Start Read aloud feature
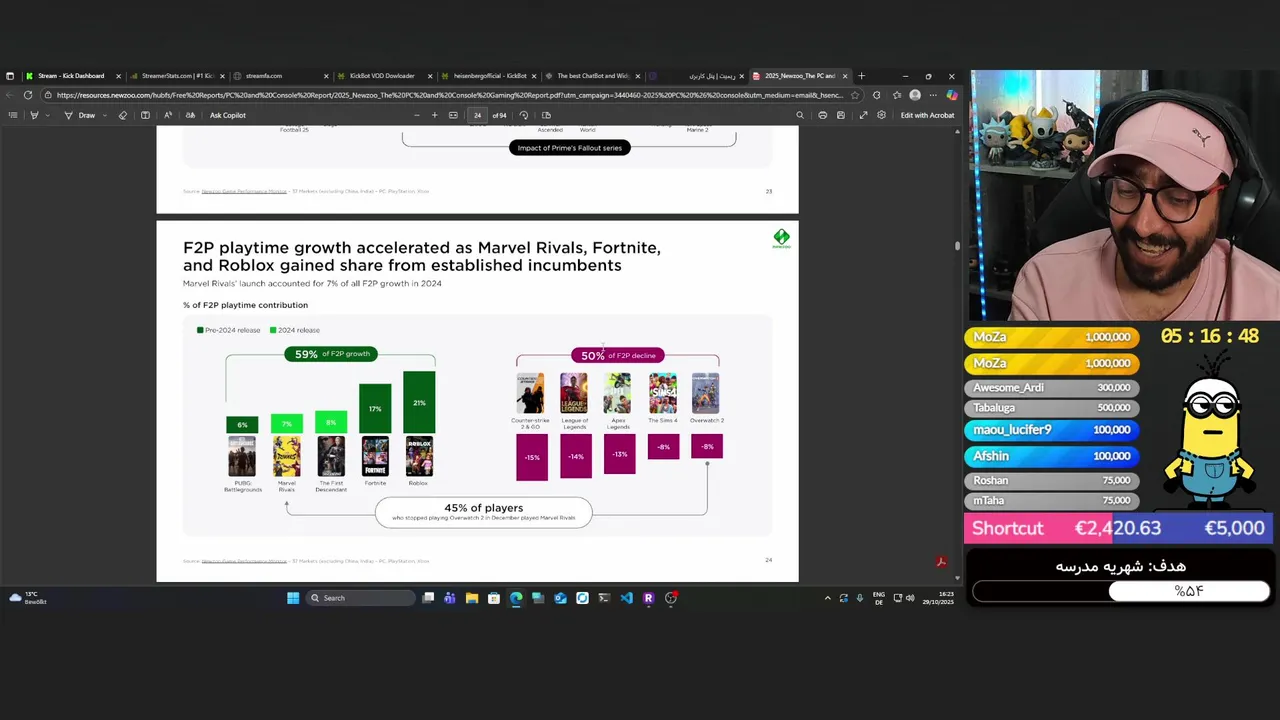This screenshot has width=1280, height=720. coord(167,115)
